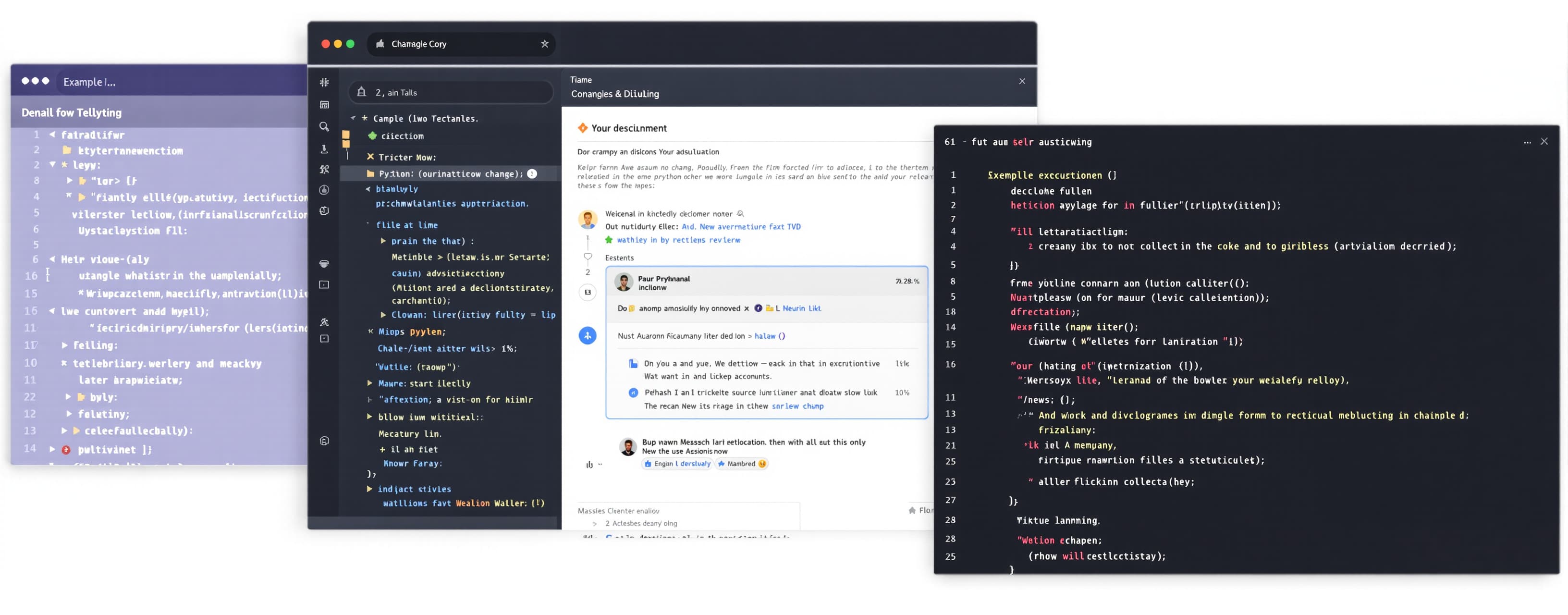Click the ellipsis icon in the dark code window header
Viewport: 1568px width, 615px height.
click(x=1527, y=142)
